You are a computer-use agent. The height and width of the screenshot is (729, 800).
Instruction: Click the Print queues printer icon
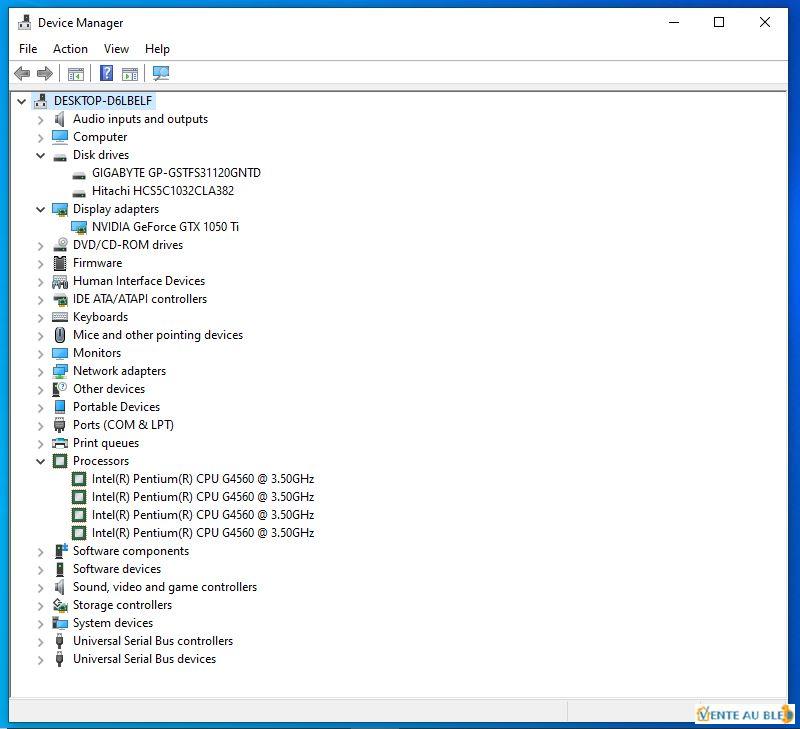click(60, 443)
